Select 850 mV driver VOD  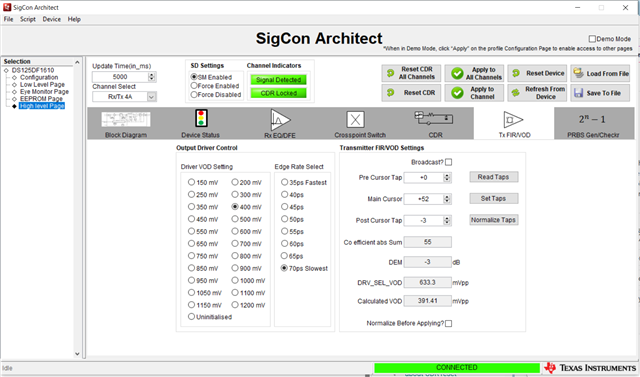click(191, 268)
